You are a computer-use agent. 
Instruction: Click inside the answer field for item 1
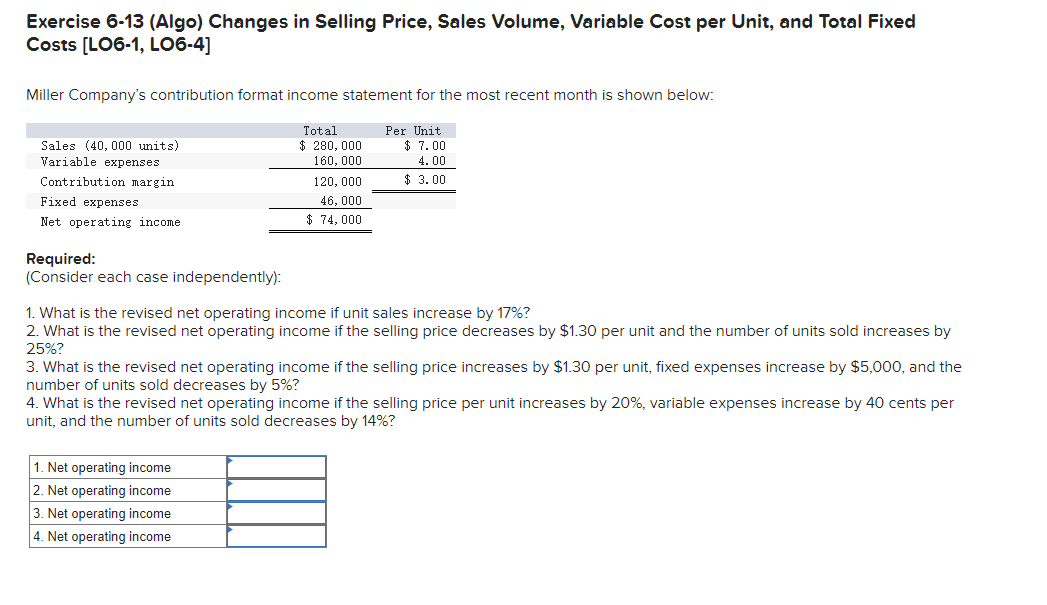pyautogui.click(x=276, y=467)
